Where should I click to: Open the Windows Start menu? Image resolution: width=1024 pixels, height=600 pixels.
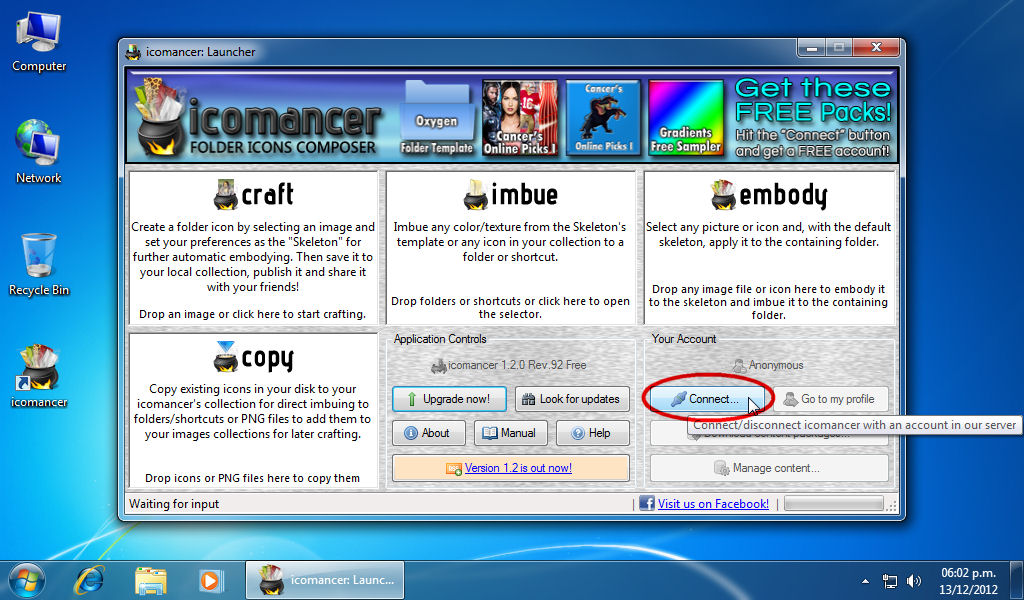[x=27, y=580]
